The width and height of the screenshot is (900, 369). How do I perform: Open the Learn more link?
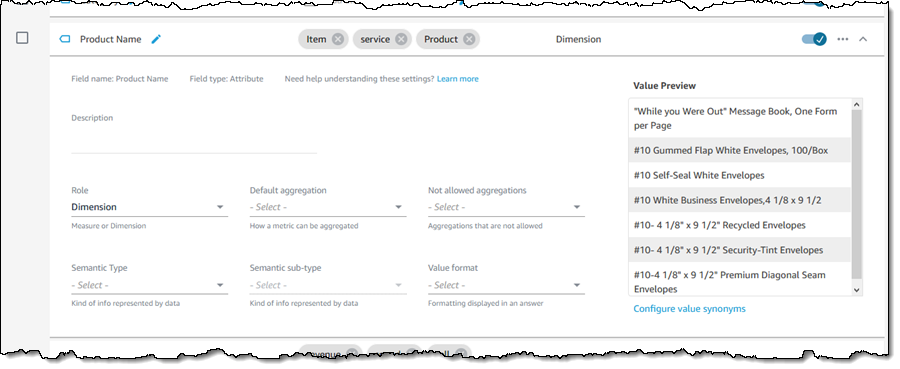tap(457, 79)
